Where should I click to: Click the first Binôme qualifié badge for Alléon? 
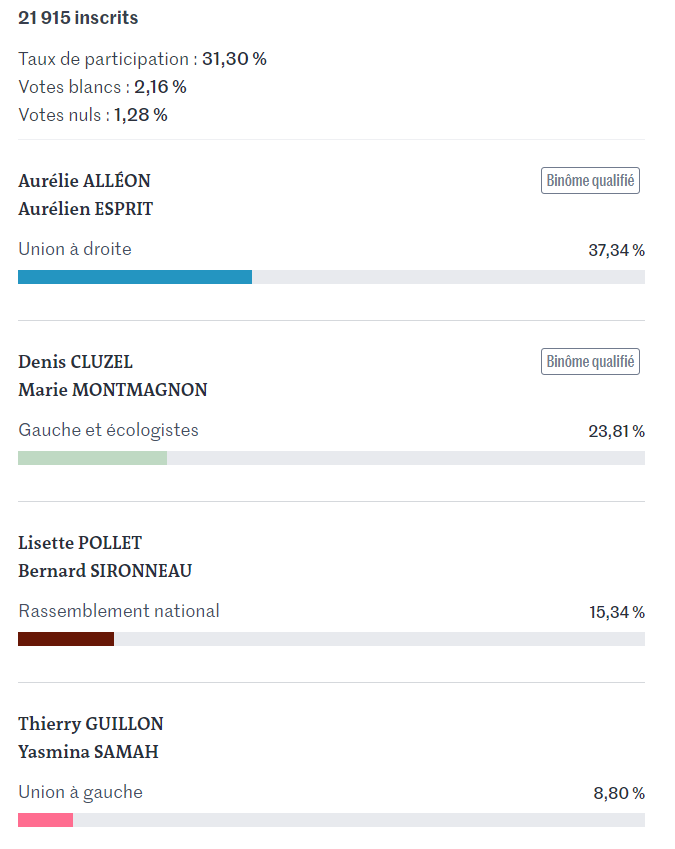590,180
